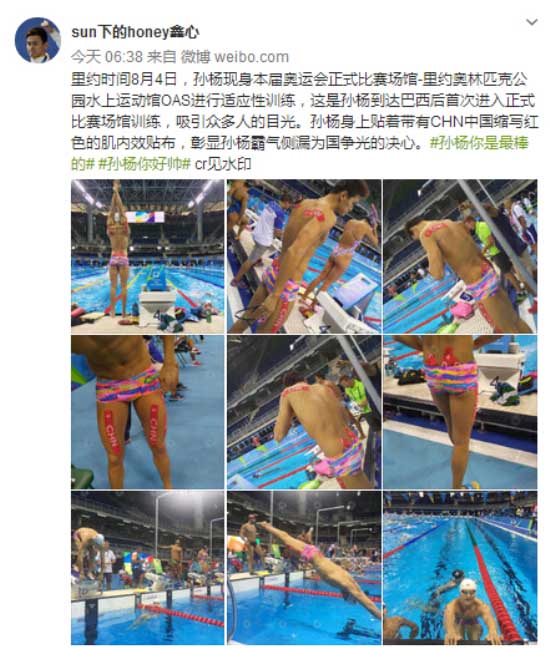Open the username sun下的honey鑫心 profile
550x649 pixels.
pos(135,32)
